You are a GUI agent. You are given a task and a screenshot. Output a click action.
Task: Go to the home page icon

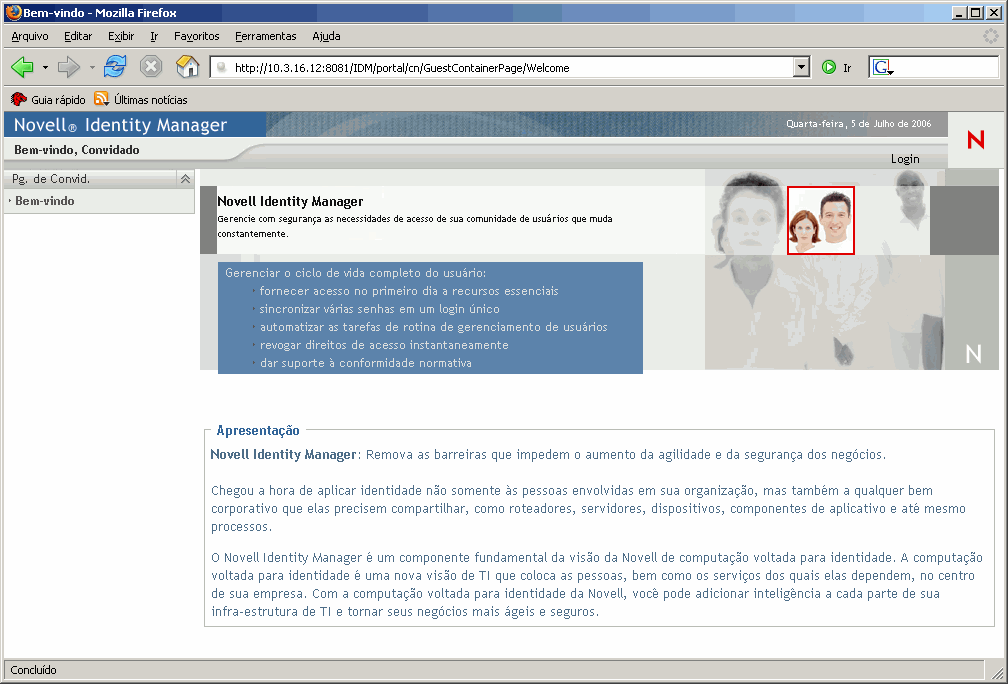tap(187, 67)
